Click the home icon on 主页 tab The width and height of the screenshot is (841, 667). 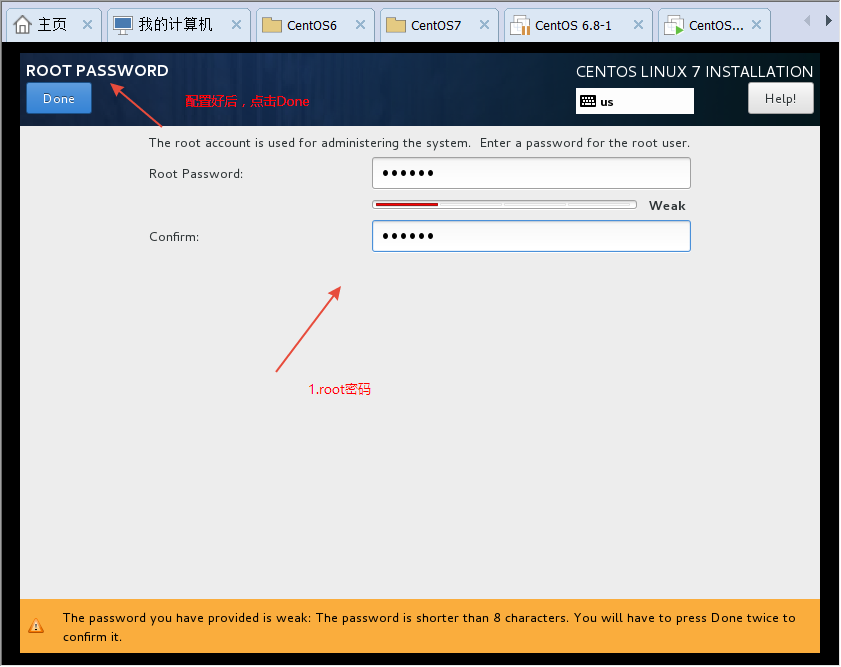pyautogui.click(x=23, y=25)
